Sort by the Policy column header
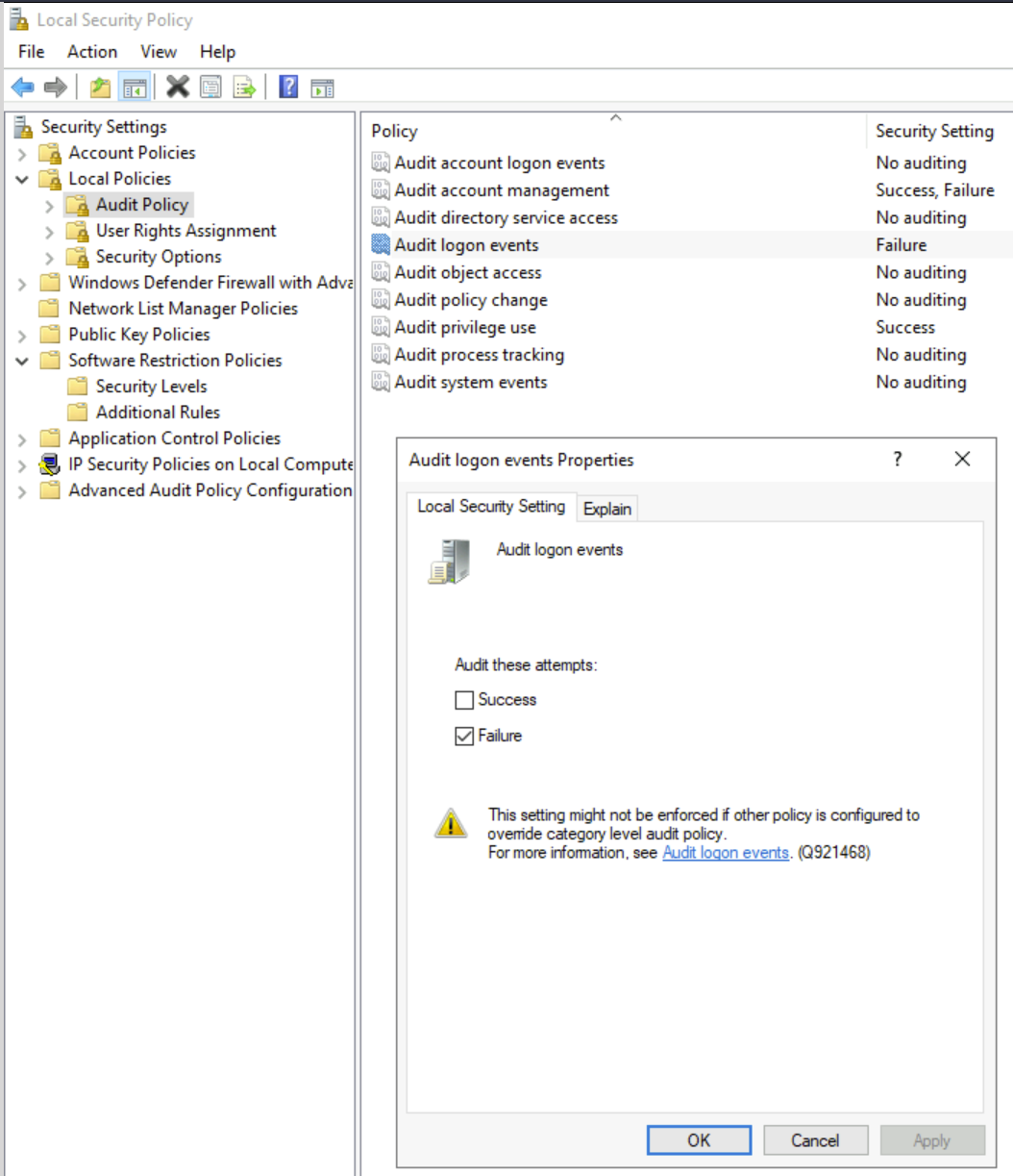This screenshot has height=1176, width=1013. [394, 131]
